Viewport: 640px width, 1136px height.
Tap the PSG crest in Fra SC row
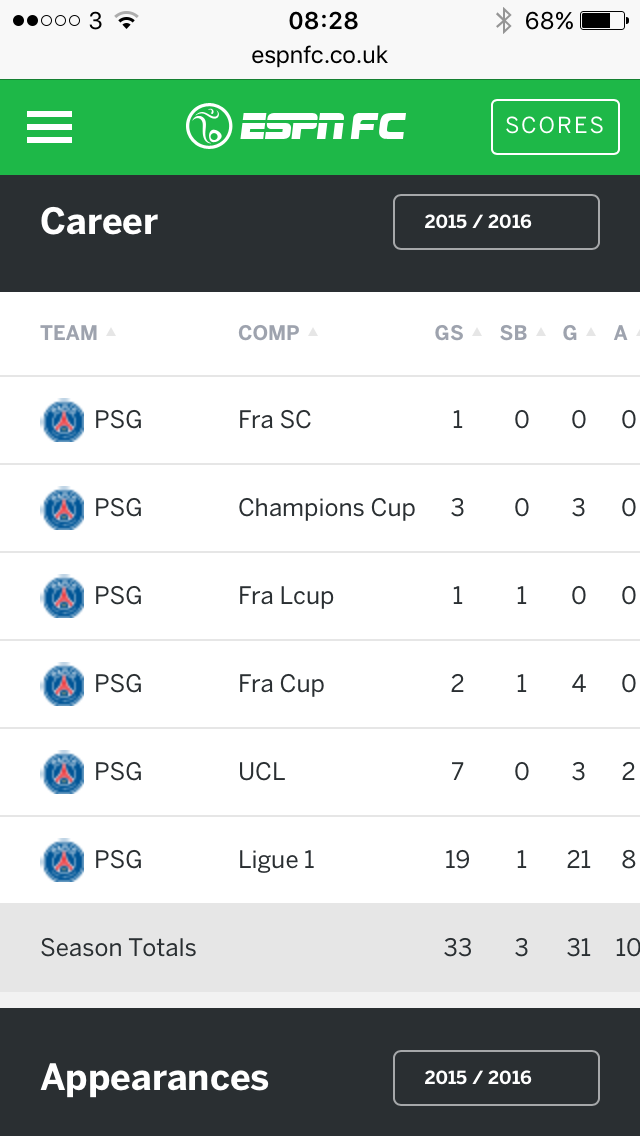pos(63,421)
